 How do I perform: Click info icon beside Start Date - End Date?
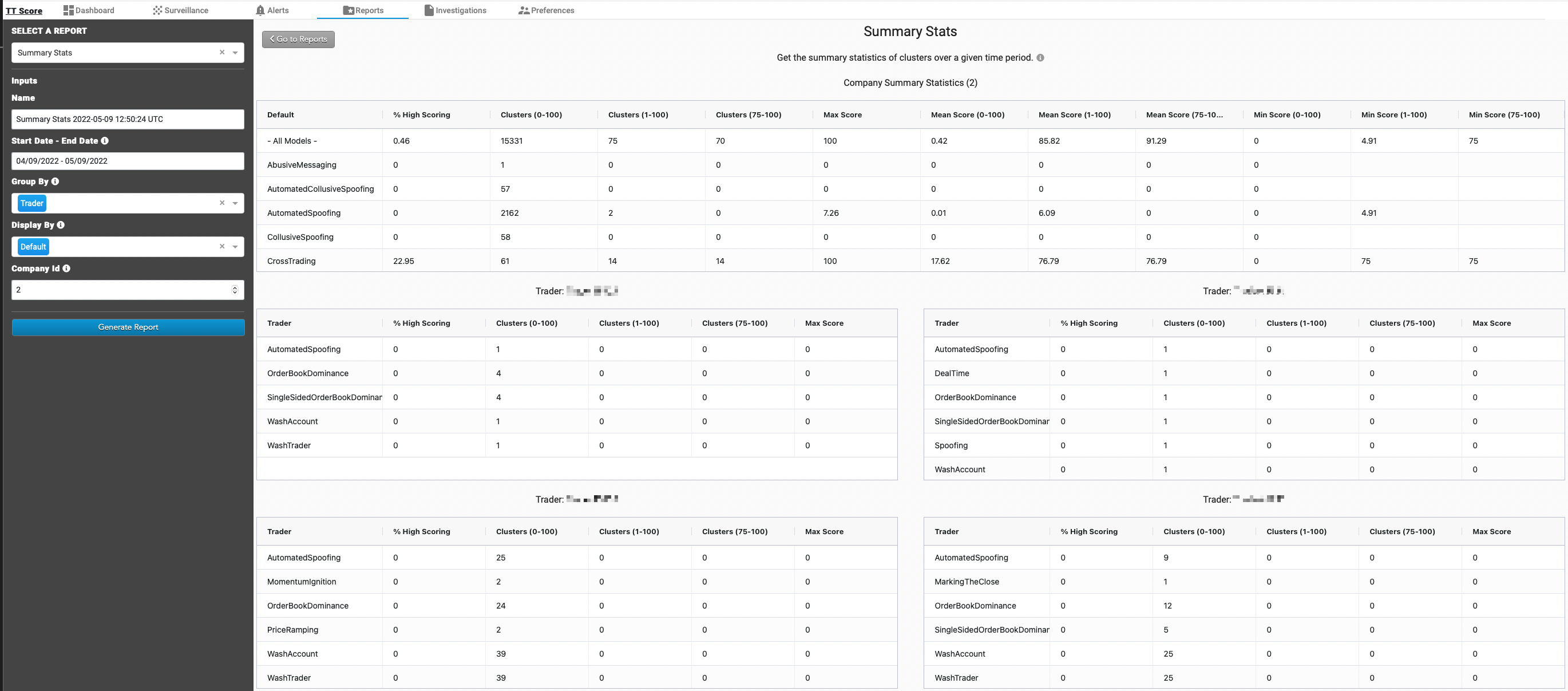[105, 141]
